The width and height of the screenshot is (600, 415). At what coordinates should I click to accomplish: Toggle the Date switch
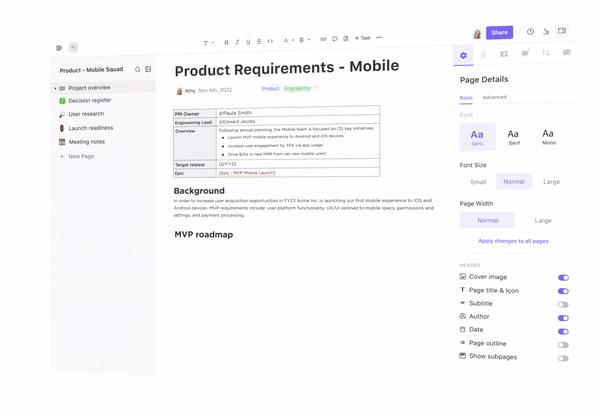563,332
